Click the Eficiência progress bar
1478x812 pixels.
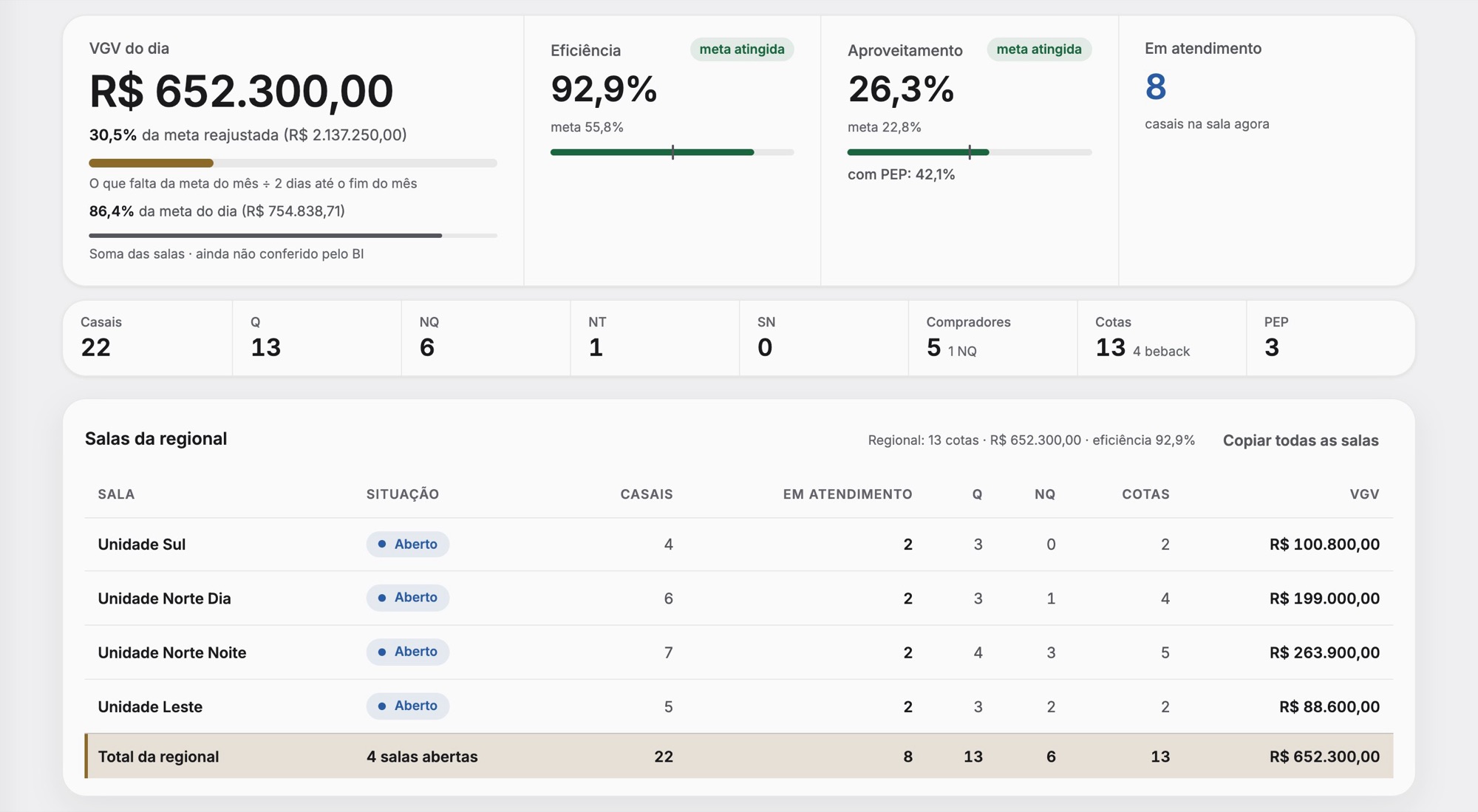[672, 152]
